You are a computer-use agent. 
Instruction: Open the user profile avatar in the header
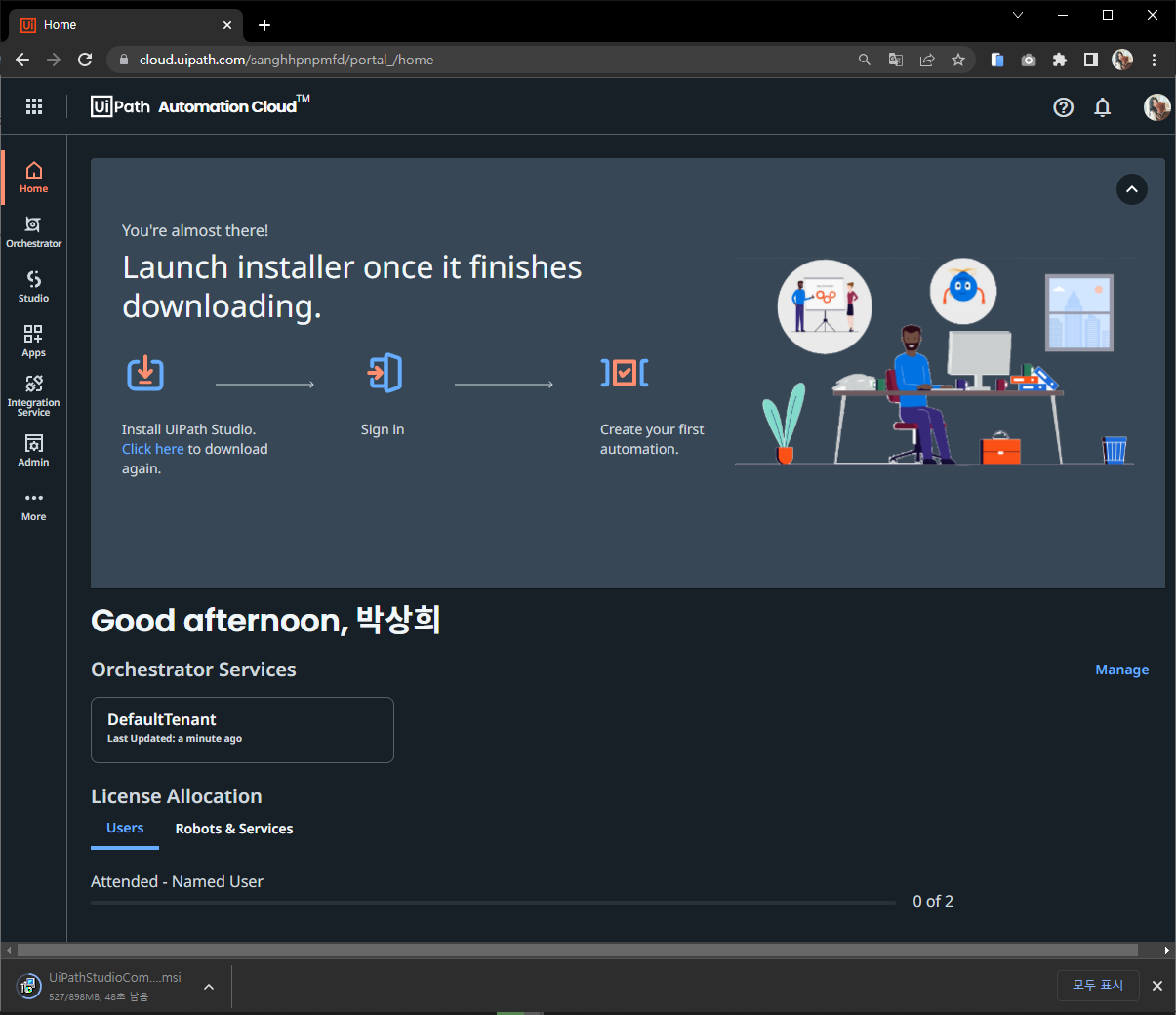1156,107
